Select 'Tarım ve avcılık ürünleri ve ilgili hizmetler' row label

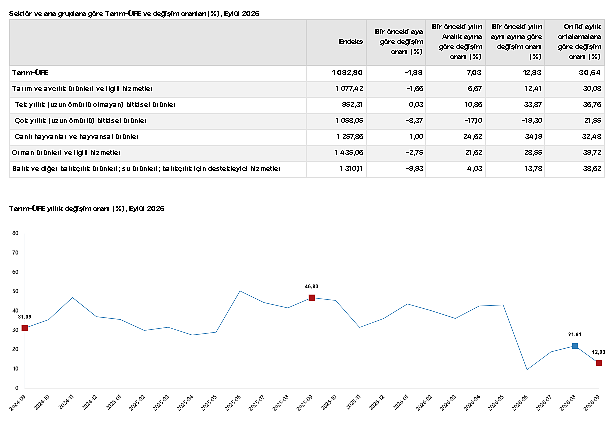[x=82, y=89]
